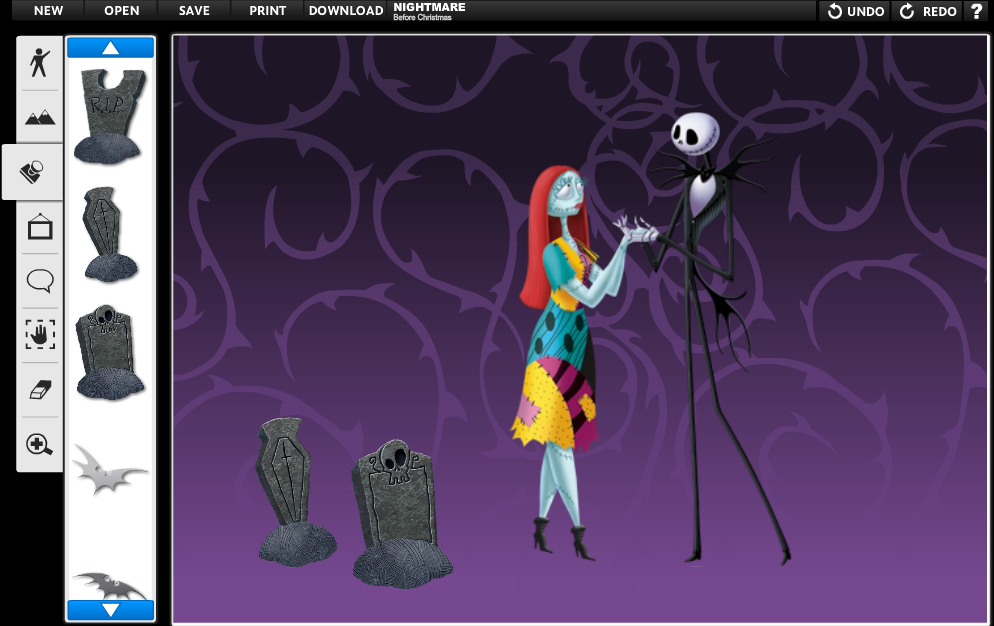Click NEW in the top menu
994x626 pixels.
[48, 11]
